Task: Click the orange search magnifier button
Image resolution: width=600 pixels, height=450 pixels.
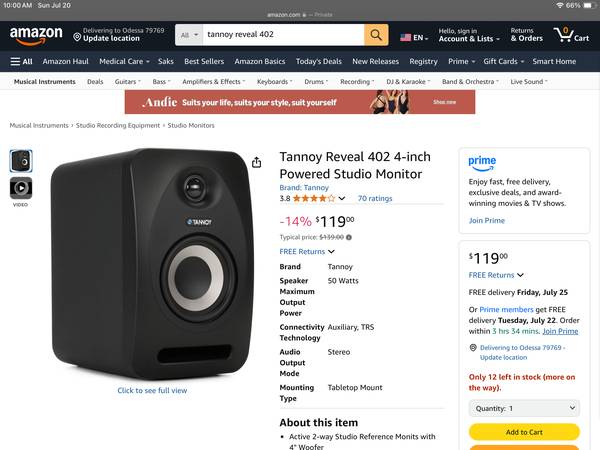Action: (x=376, y=35)
